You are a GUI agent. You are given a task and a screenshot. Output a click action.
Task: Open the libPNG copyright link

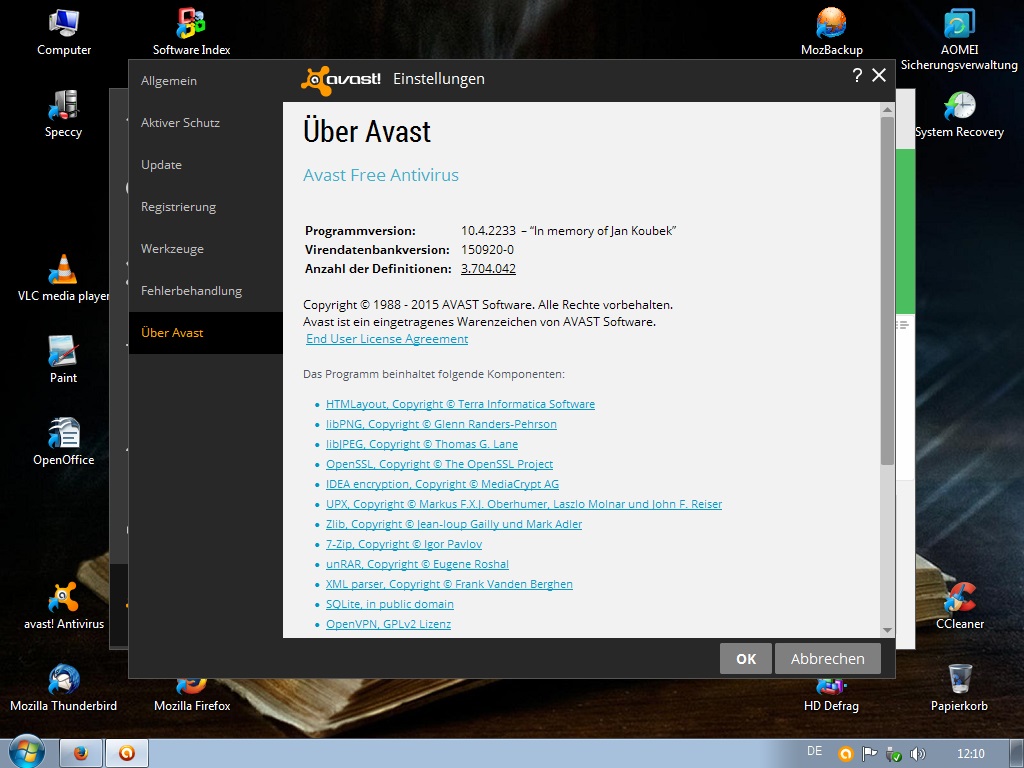441,424
